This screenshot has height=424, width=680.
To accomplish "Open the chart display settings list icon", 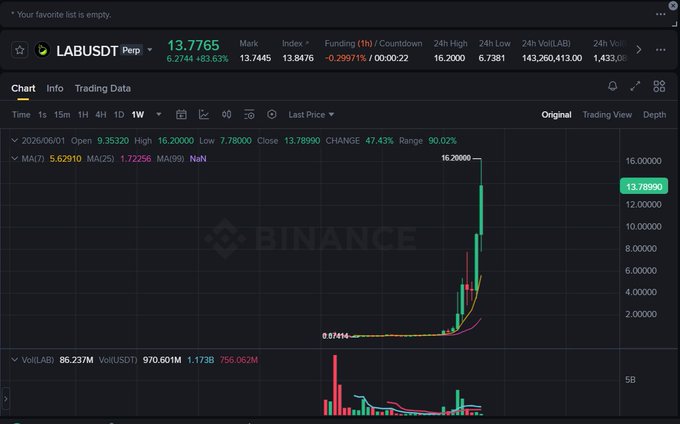I will [249, 114].
